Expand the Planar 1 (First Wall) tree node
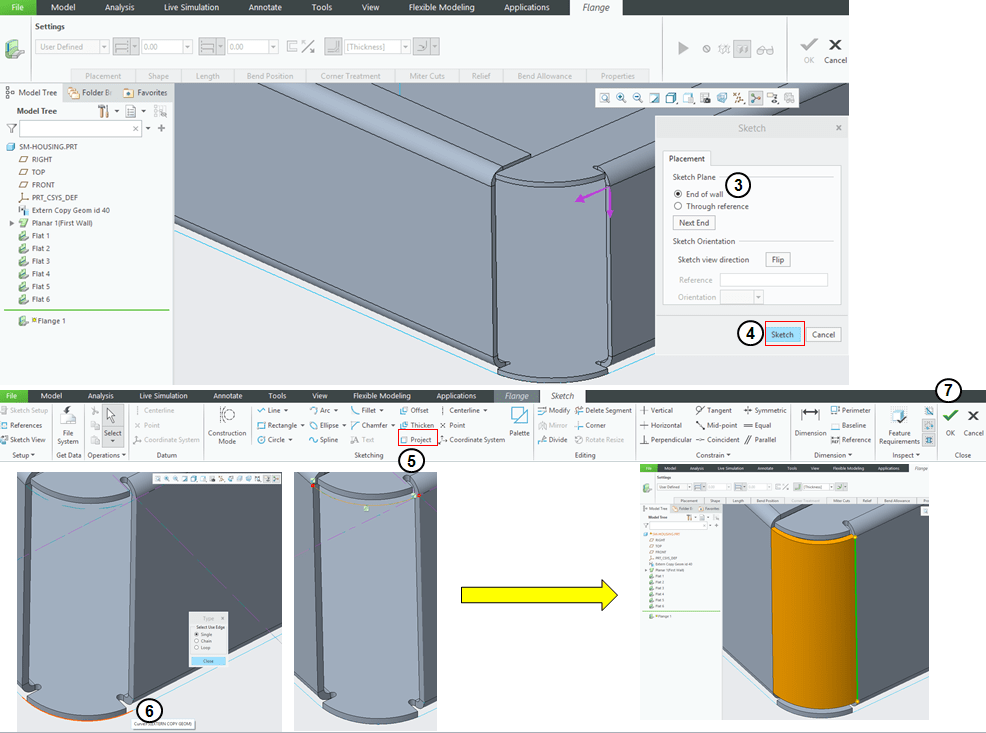986x733 pixels. 12,223
